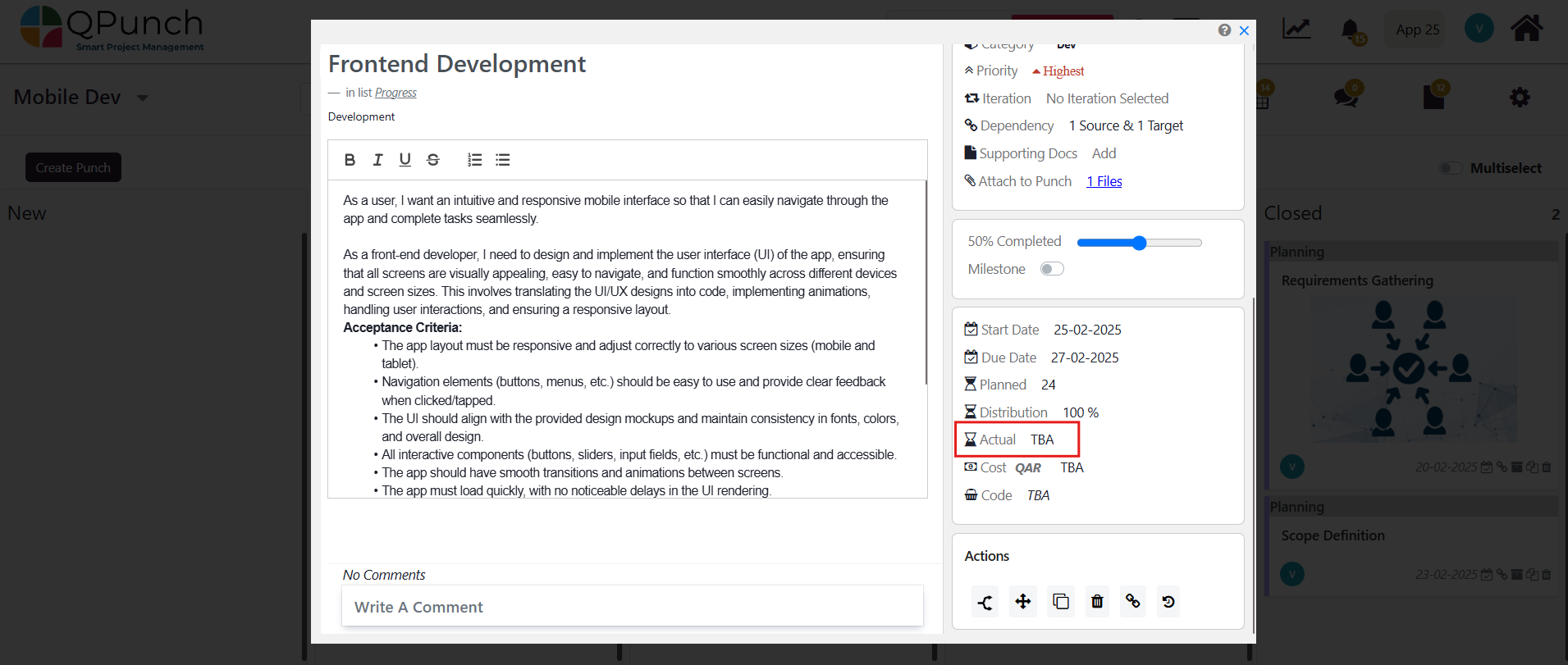Click the move punch action icon

click(1023, 602)
